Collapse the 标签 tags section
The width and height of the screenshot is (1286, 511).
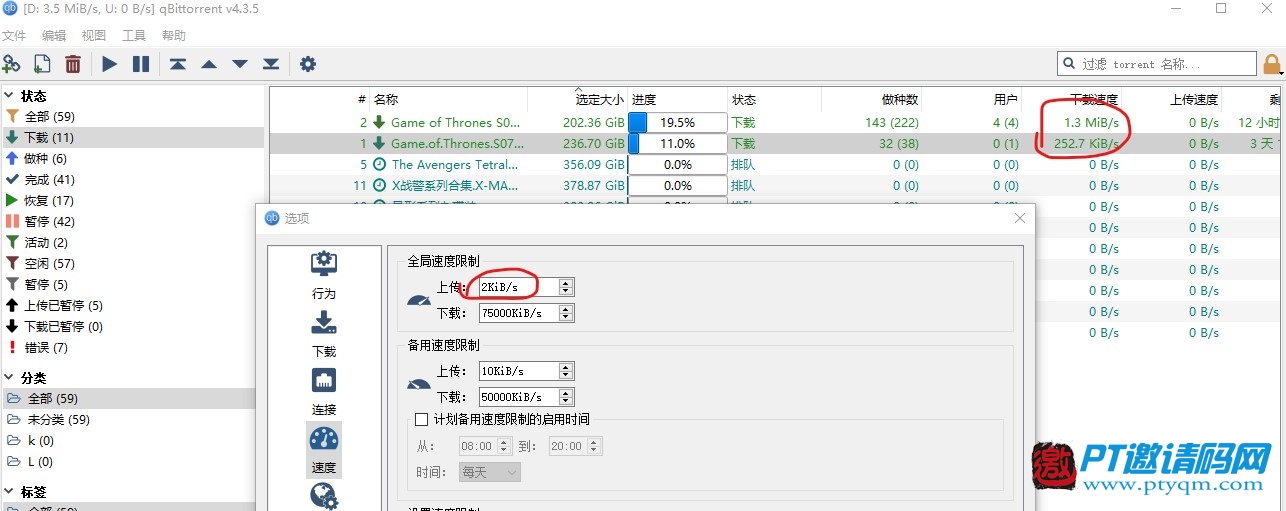pyautogui.click(x=9, y=492)
